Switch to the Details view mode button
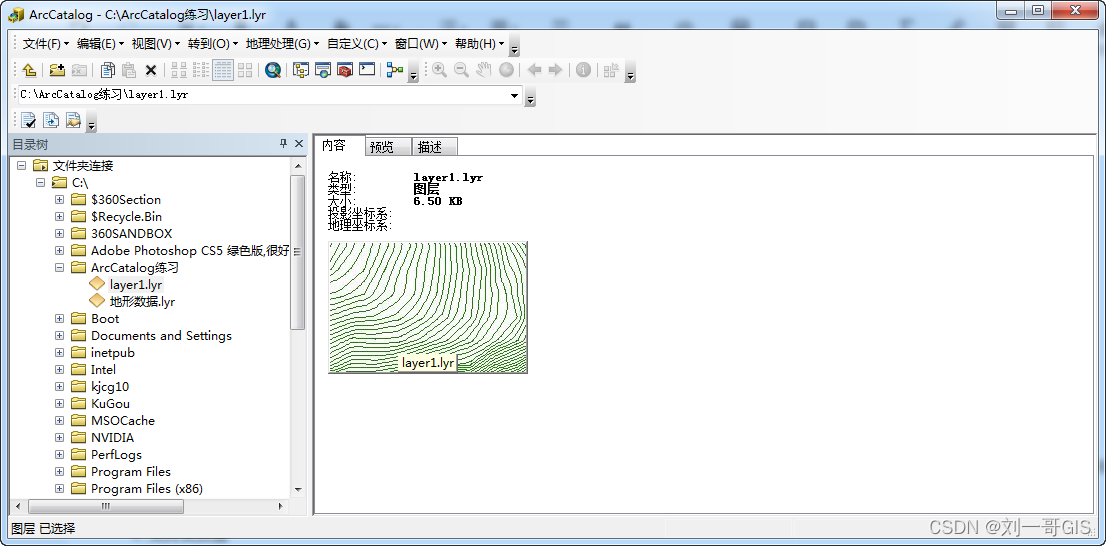Screen dimensions: 1106x546 coord(223,70)
